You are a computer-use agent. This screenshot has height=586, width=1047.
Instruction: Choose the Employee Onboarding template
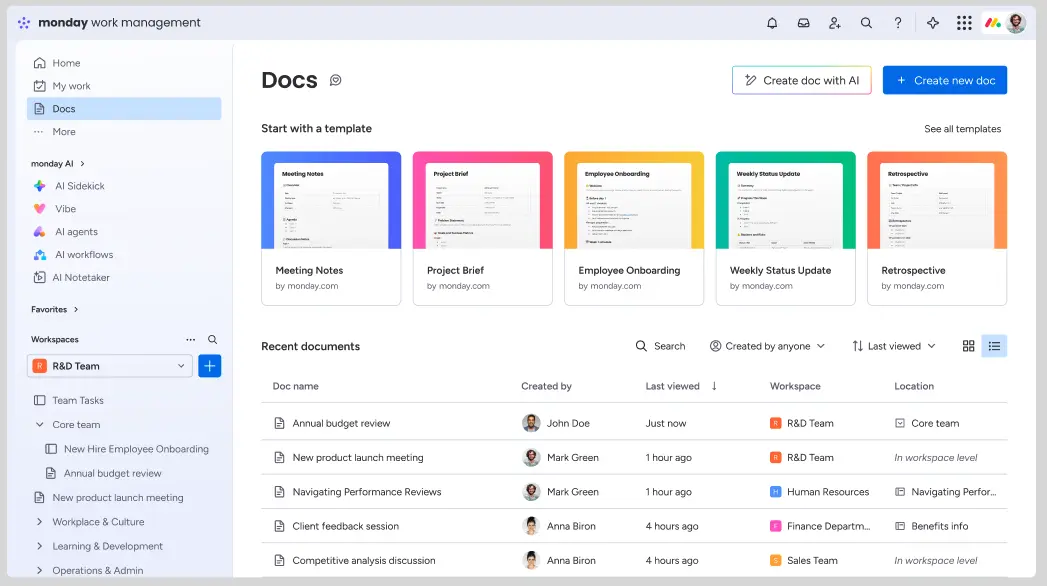(x=634, y=228)
